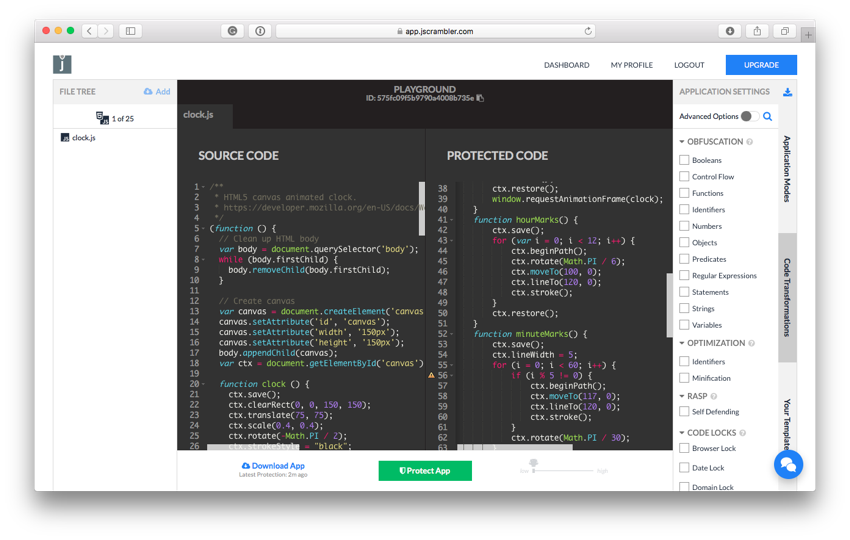Click the JScrambler logo icon
The width and height of the screenshot is (850, 540).
[62, 65]
